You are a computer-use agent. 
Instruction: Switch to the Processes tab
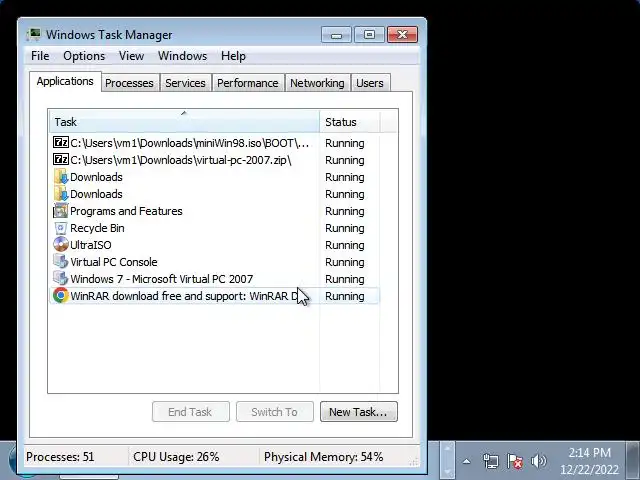tap(129, 83)
